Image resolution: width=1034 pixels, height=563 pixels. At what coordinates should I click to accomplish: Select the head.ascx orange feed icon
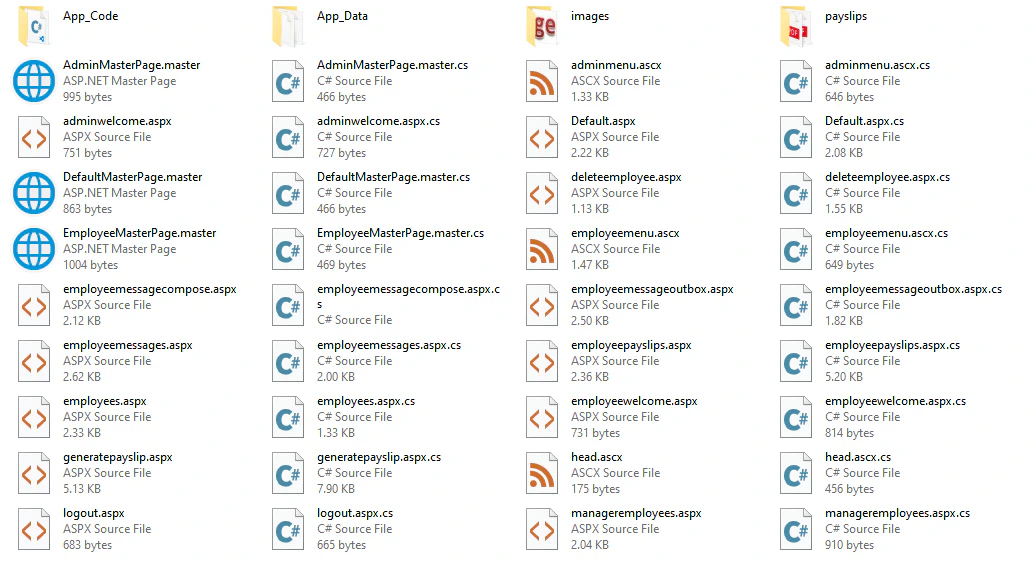point(542,473)
